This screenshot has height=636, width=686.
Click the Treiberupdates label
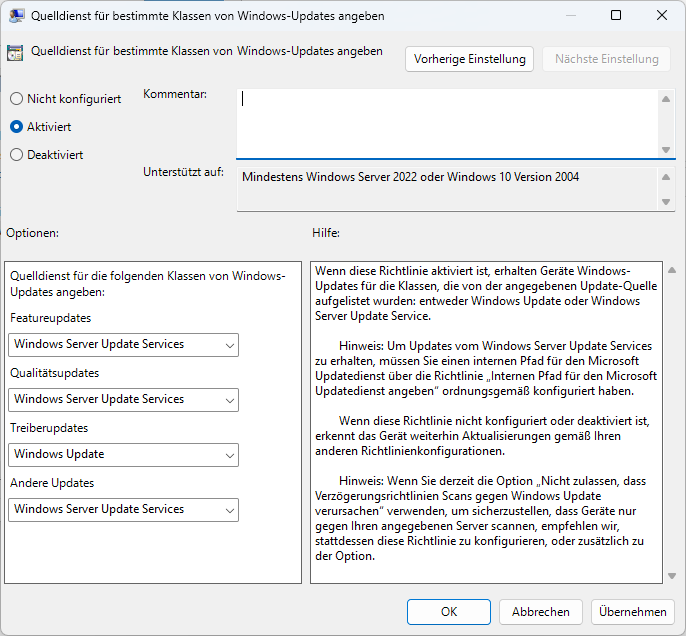tap(49, 428)
